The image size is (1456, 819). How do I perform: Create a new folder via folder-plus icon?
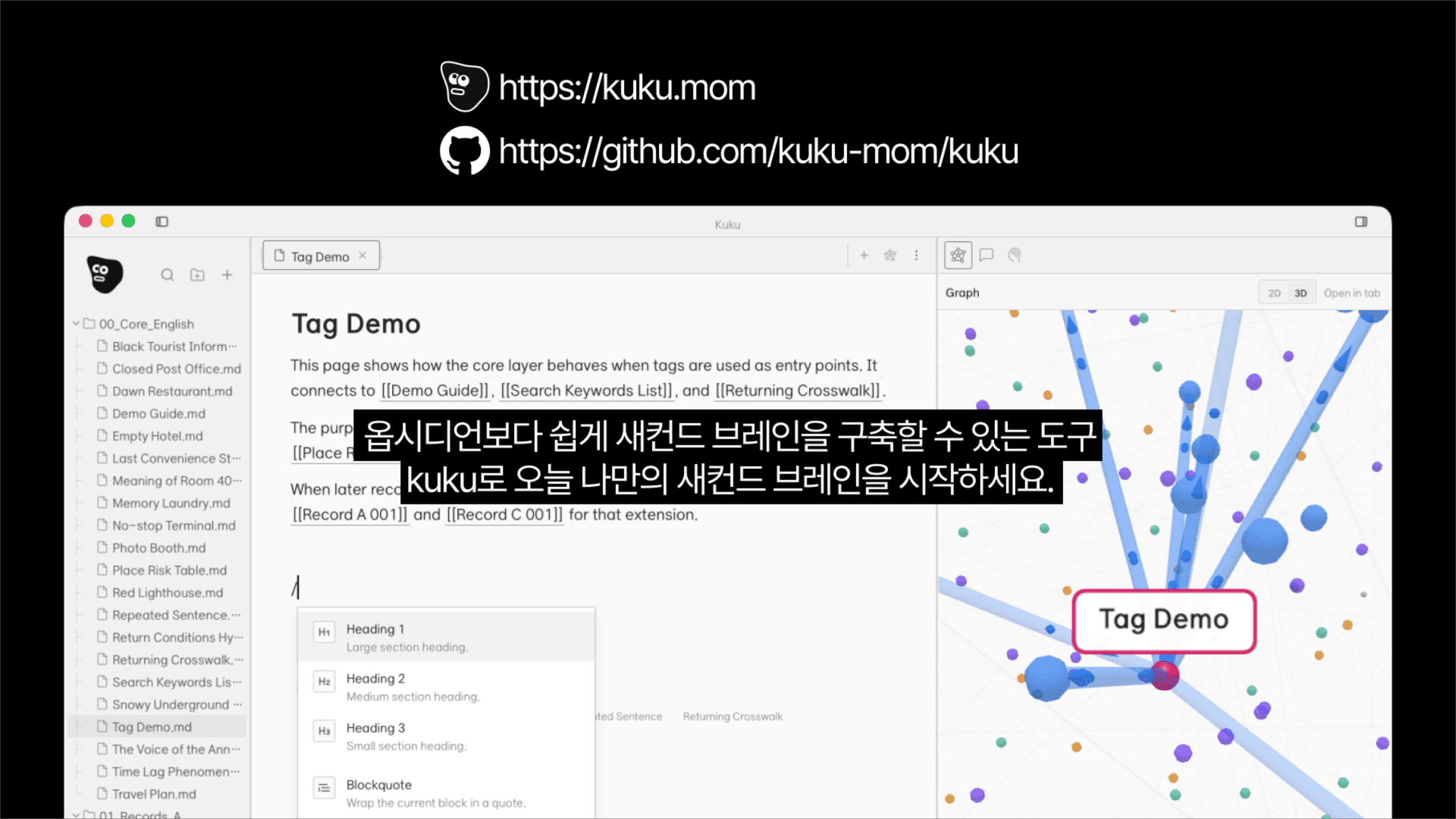(197, 275)
